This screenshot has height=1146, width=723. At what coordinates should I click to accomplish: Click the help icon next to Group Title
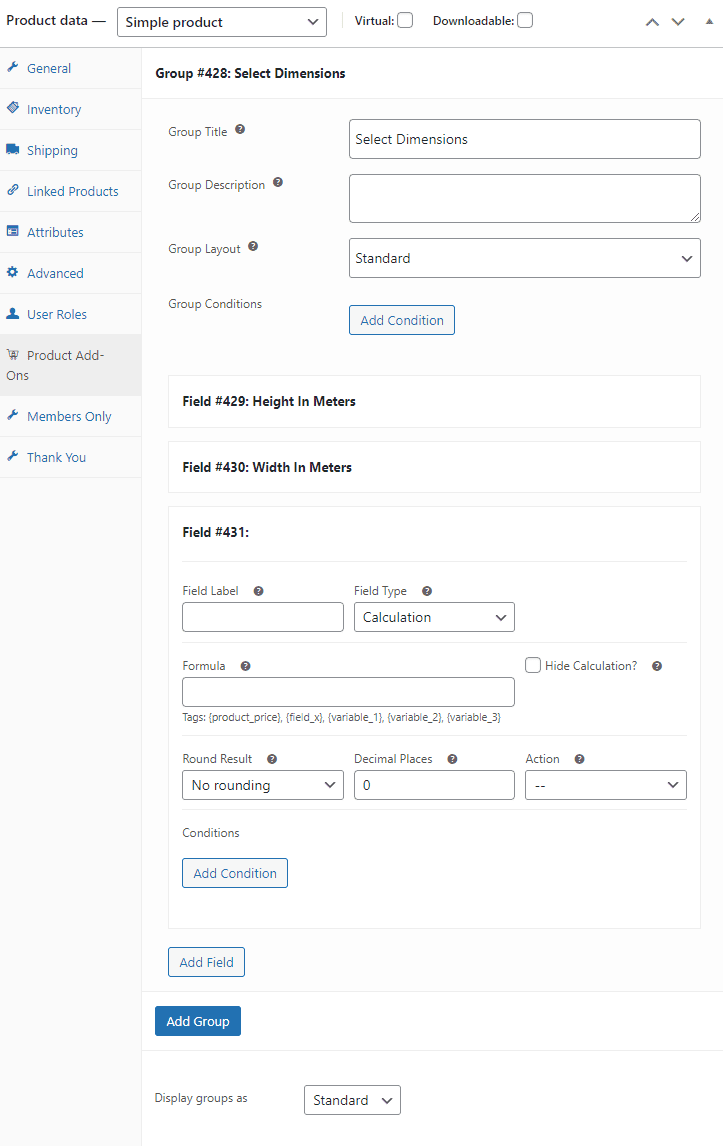[240, 129]
